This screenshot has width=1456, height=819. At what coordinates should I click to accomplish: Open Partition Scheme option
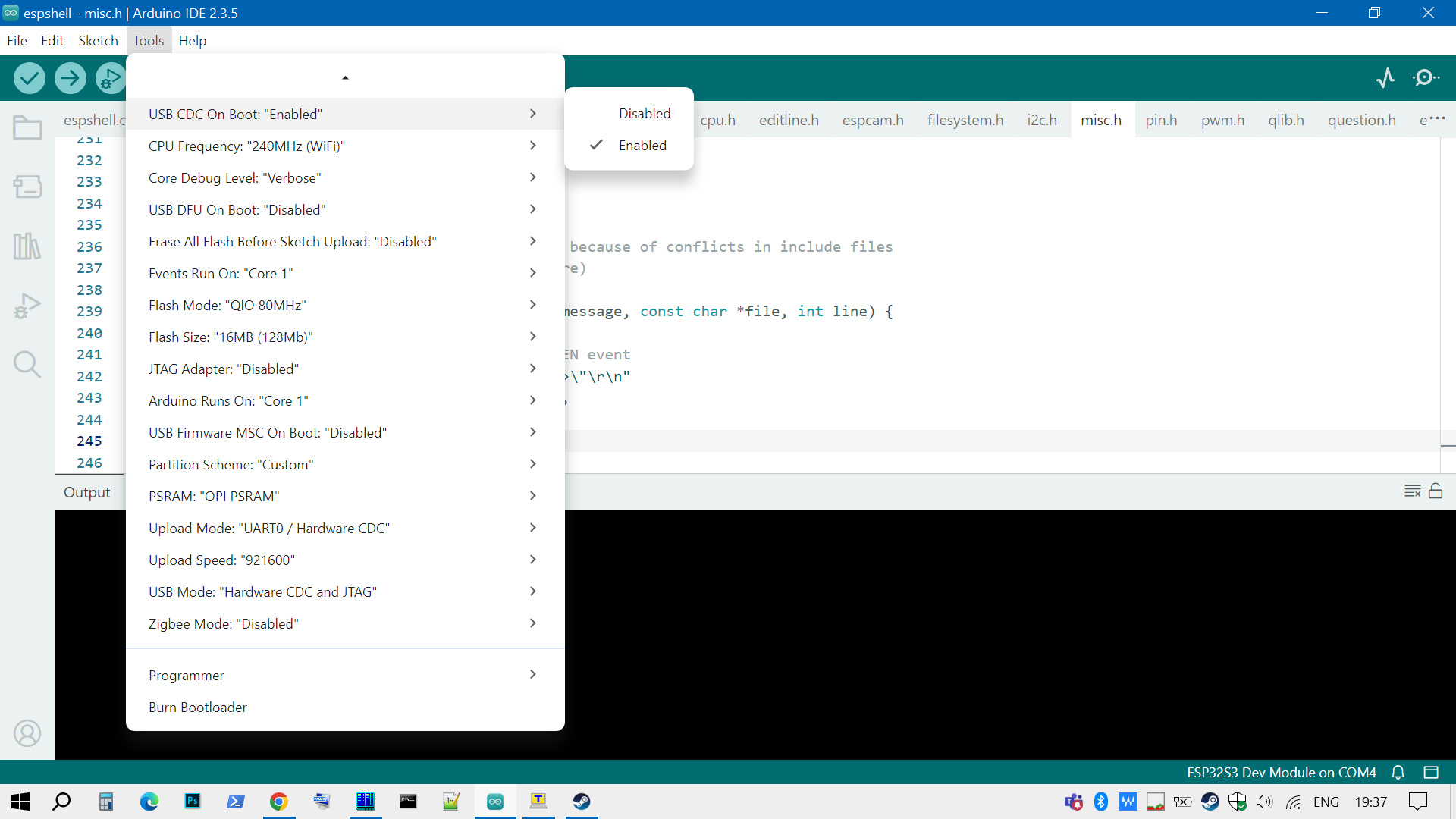pos(345,464)
